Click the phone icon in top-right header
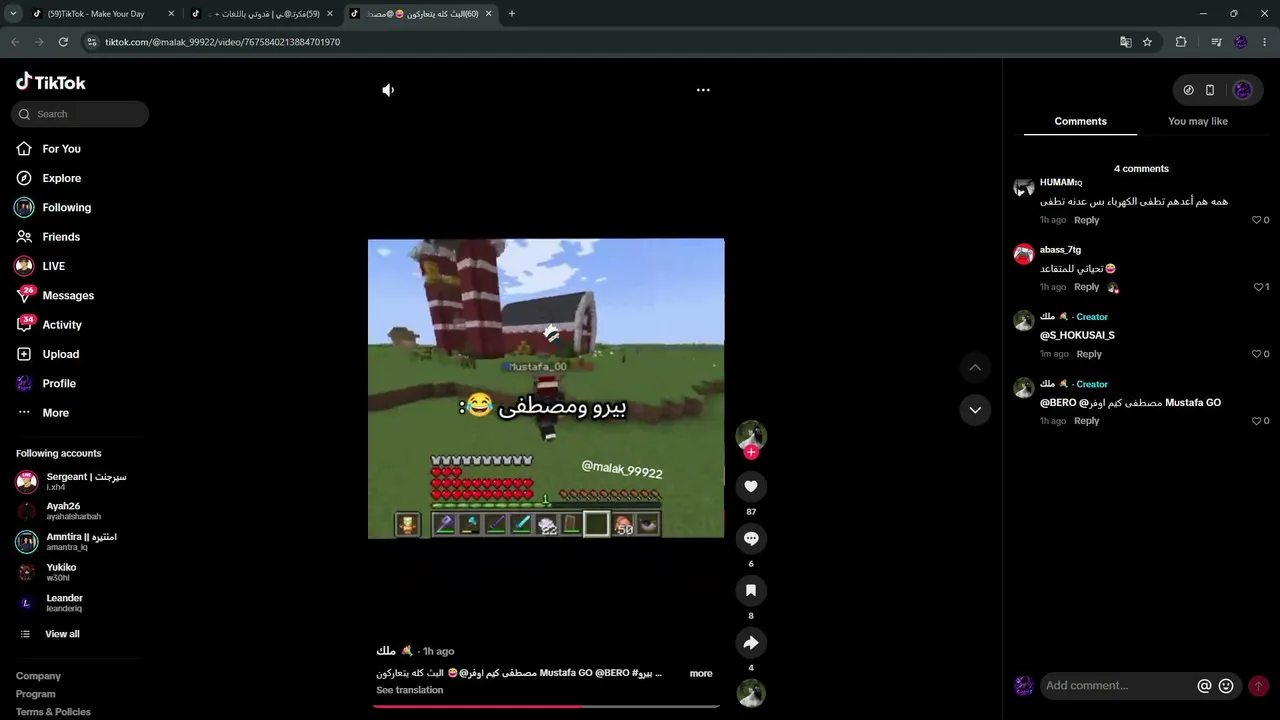1280x720 pixels. 1210,90
